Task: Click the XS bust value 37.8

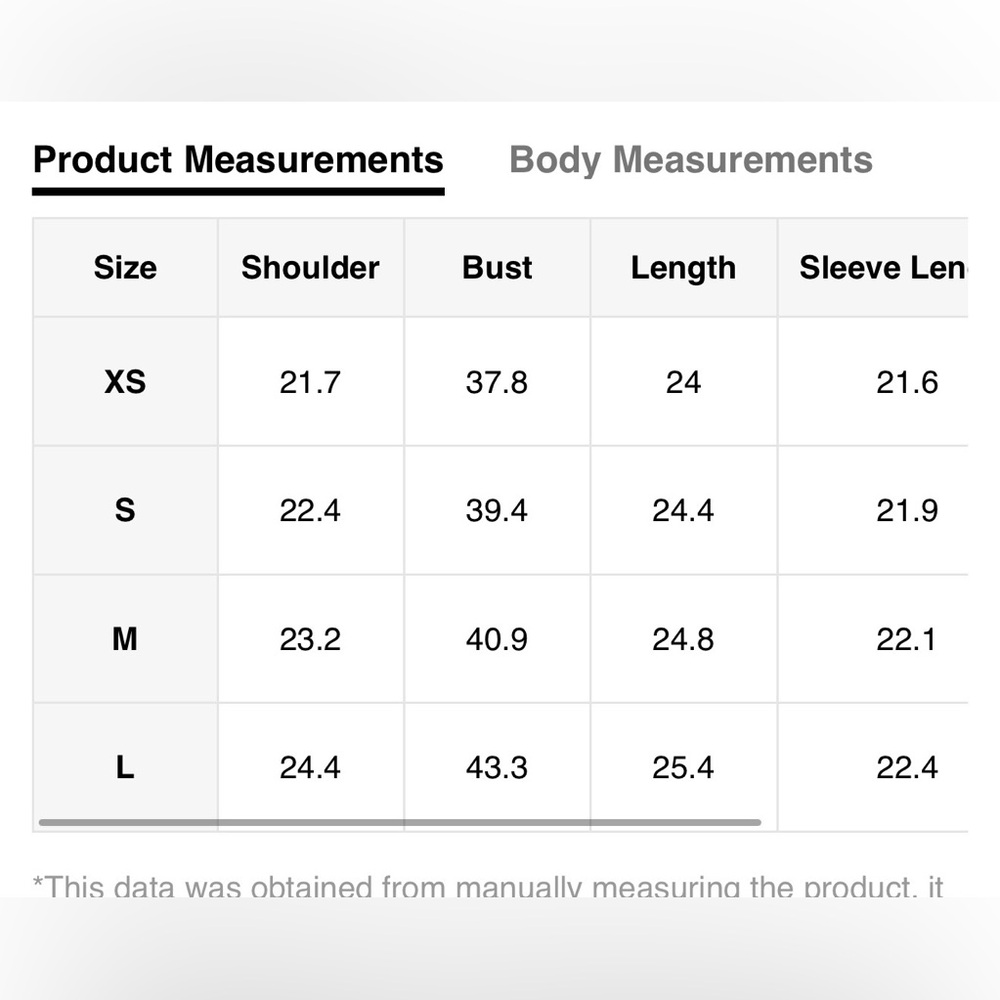Action: click(497, 382)
